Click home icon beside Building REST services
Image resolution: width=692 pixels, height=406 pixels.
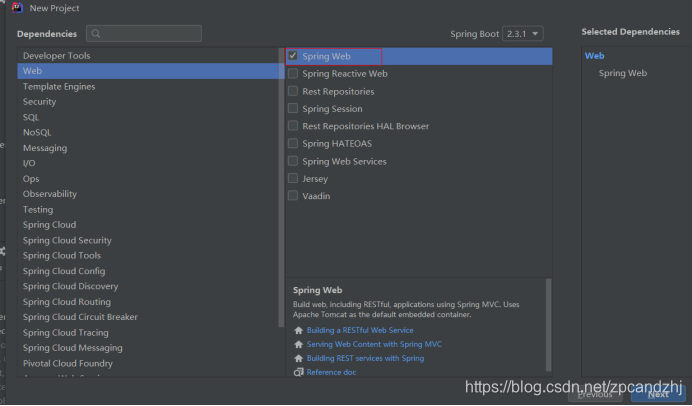pos(298,358)
